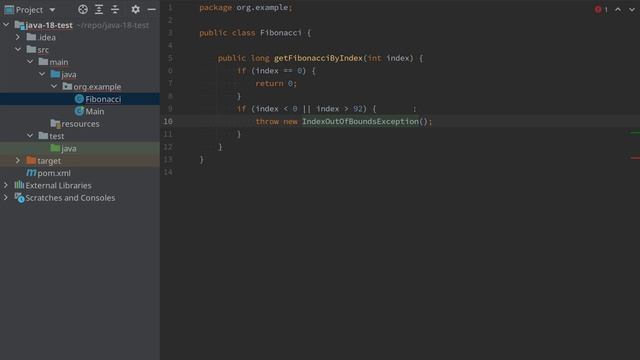640x360 pixels.
Task: Click the Expand All icon in Project panel
Action: (99, 9)
